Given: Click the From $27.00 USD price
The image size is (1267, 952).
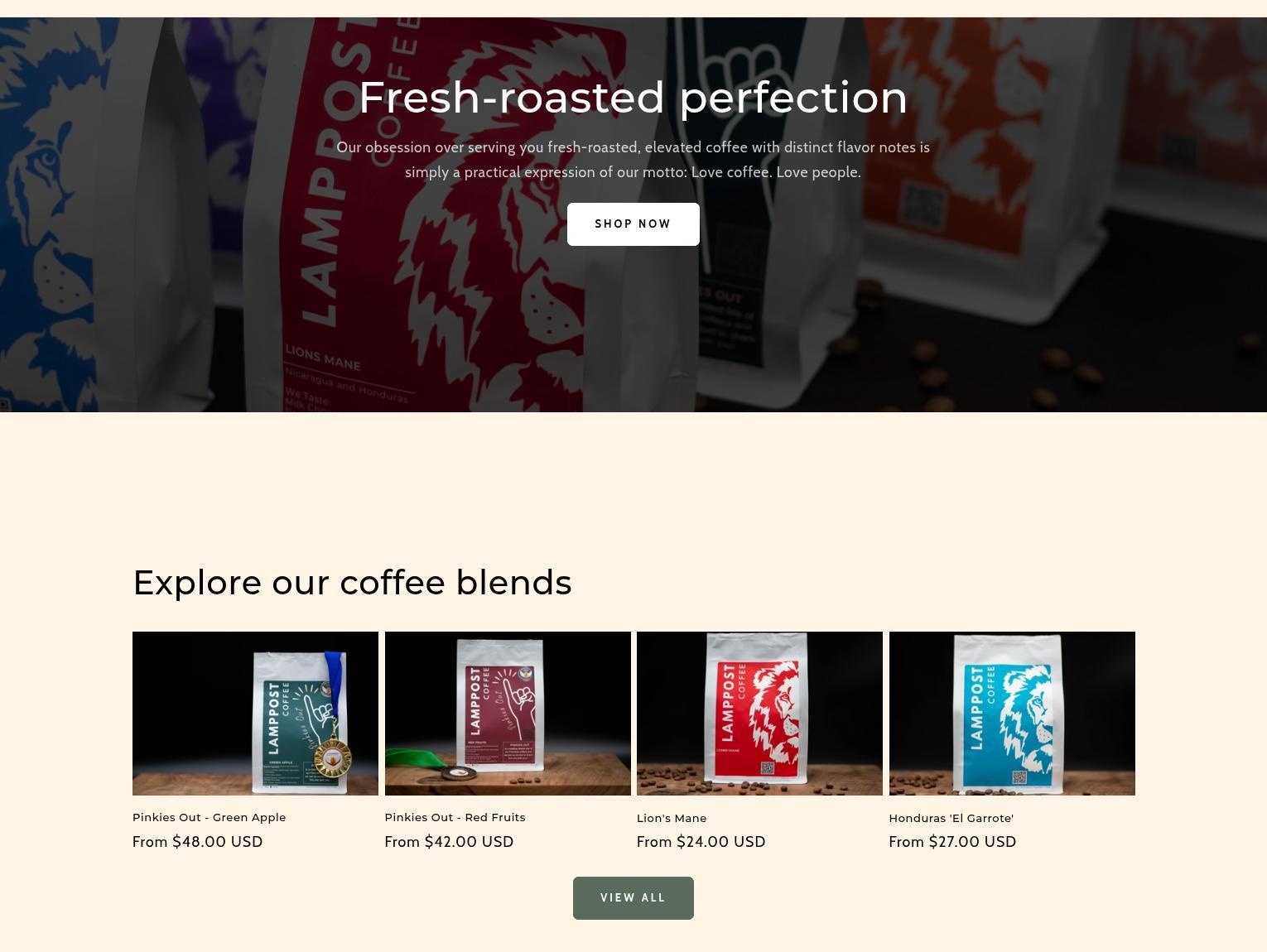Looking at the screenshot, I should (952, 842).
